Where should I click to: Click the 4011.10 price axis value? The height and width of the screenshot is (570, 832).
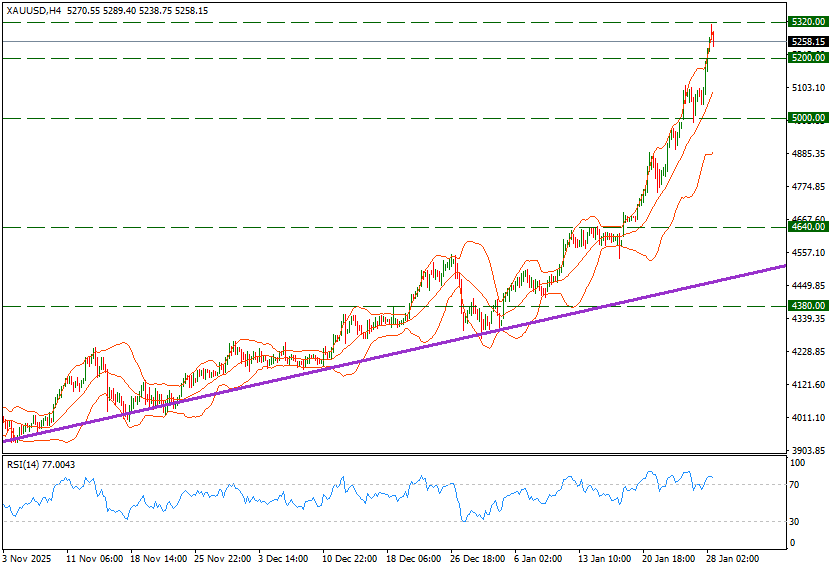click(x=806, y=418)
